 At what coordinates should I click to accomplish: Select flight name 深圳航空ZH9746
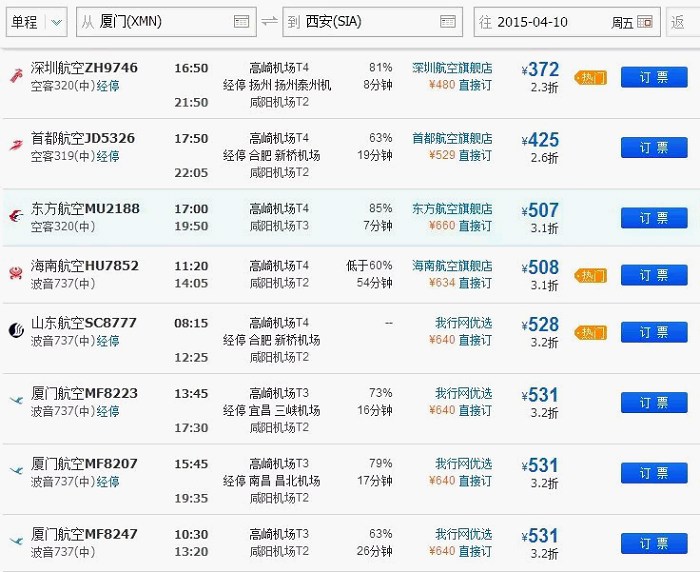84,68
